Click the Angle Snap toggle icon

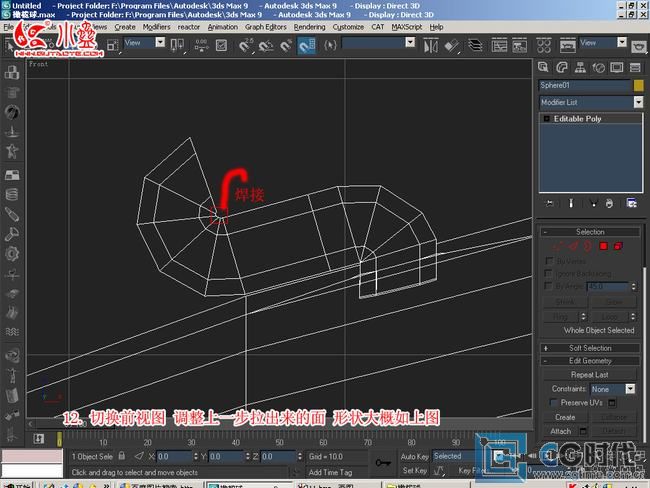pos(266,45)
